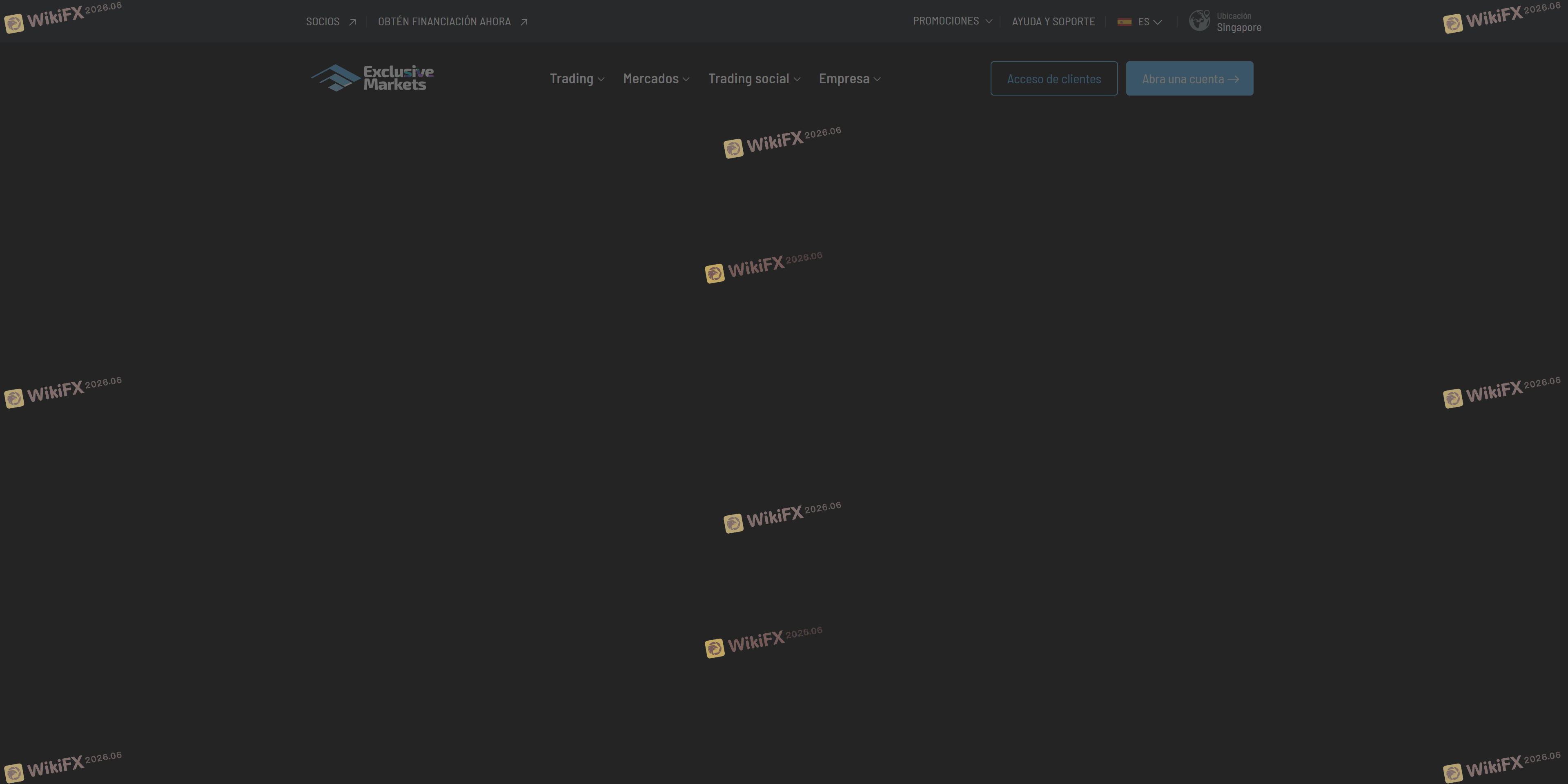Open AYUDA Y SOPORTE page

click(x=1053, y=22)
